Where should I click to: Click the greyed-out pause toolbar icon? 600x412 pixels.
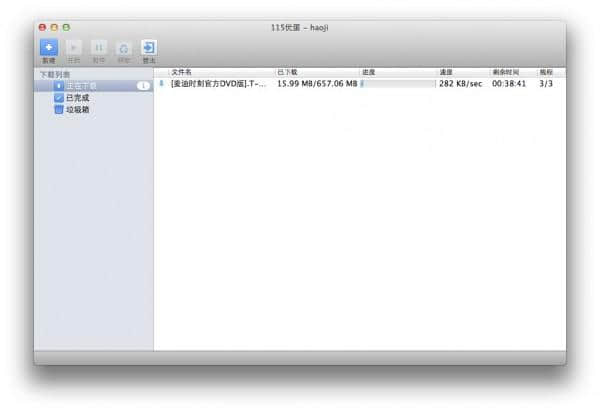click(x=99, y=48)
